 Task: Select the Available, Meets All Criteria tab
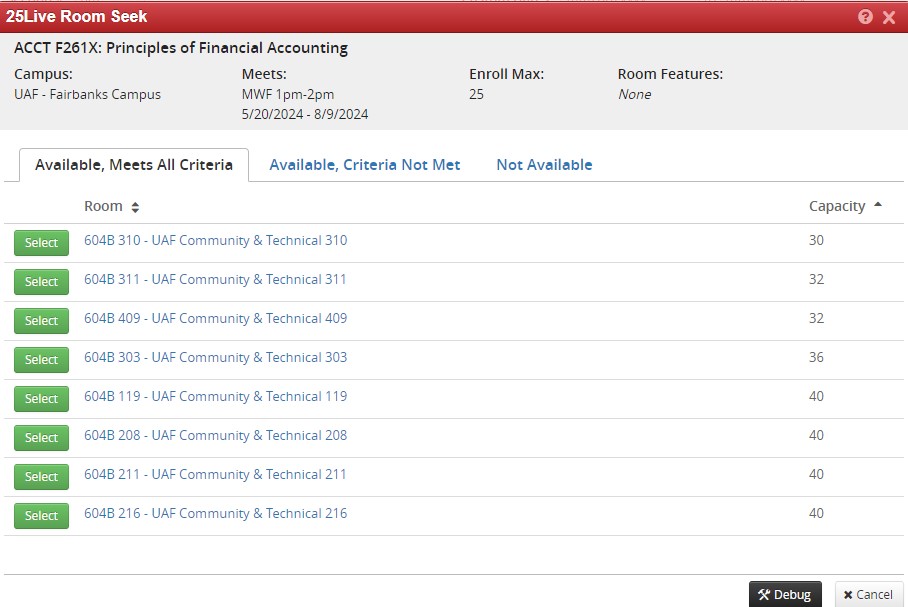click(134, 165)
